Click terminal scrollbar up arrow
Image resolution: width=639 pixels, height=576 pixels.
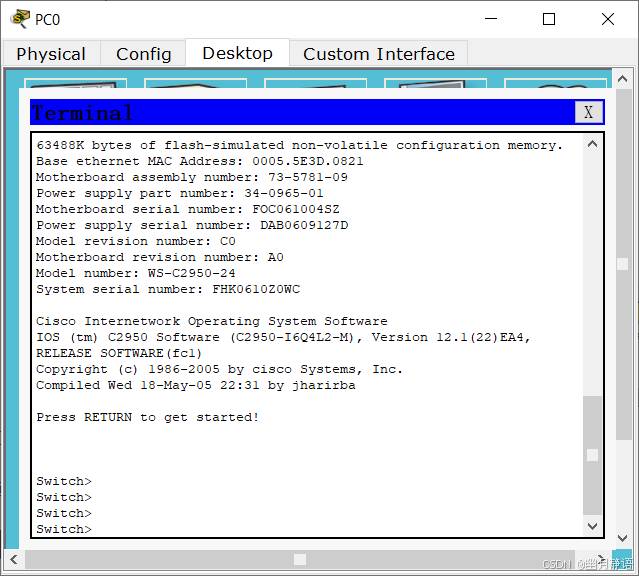tap(593, 144)
